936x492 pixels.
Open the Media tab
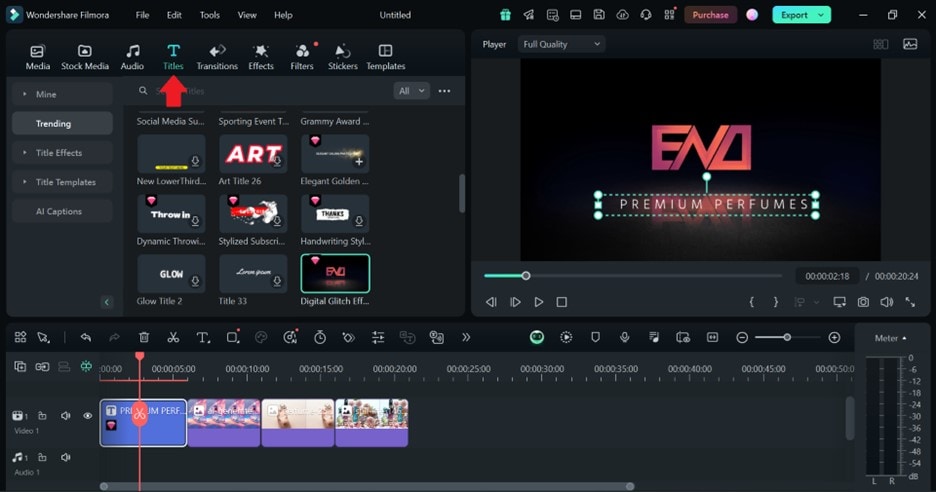click(38, 58)
